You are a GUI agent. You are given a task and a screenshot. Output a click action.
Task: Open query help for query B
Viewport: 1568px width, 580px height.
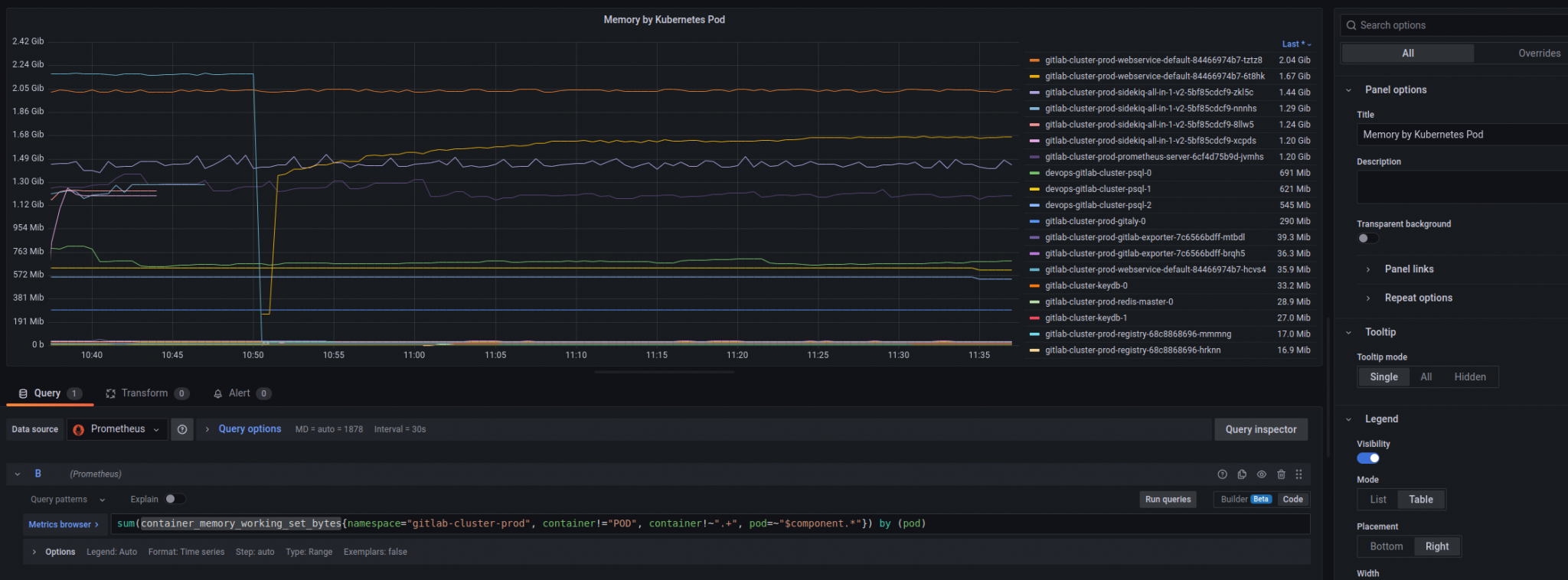[x=1222, y=474]
